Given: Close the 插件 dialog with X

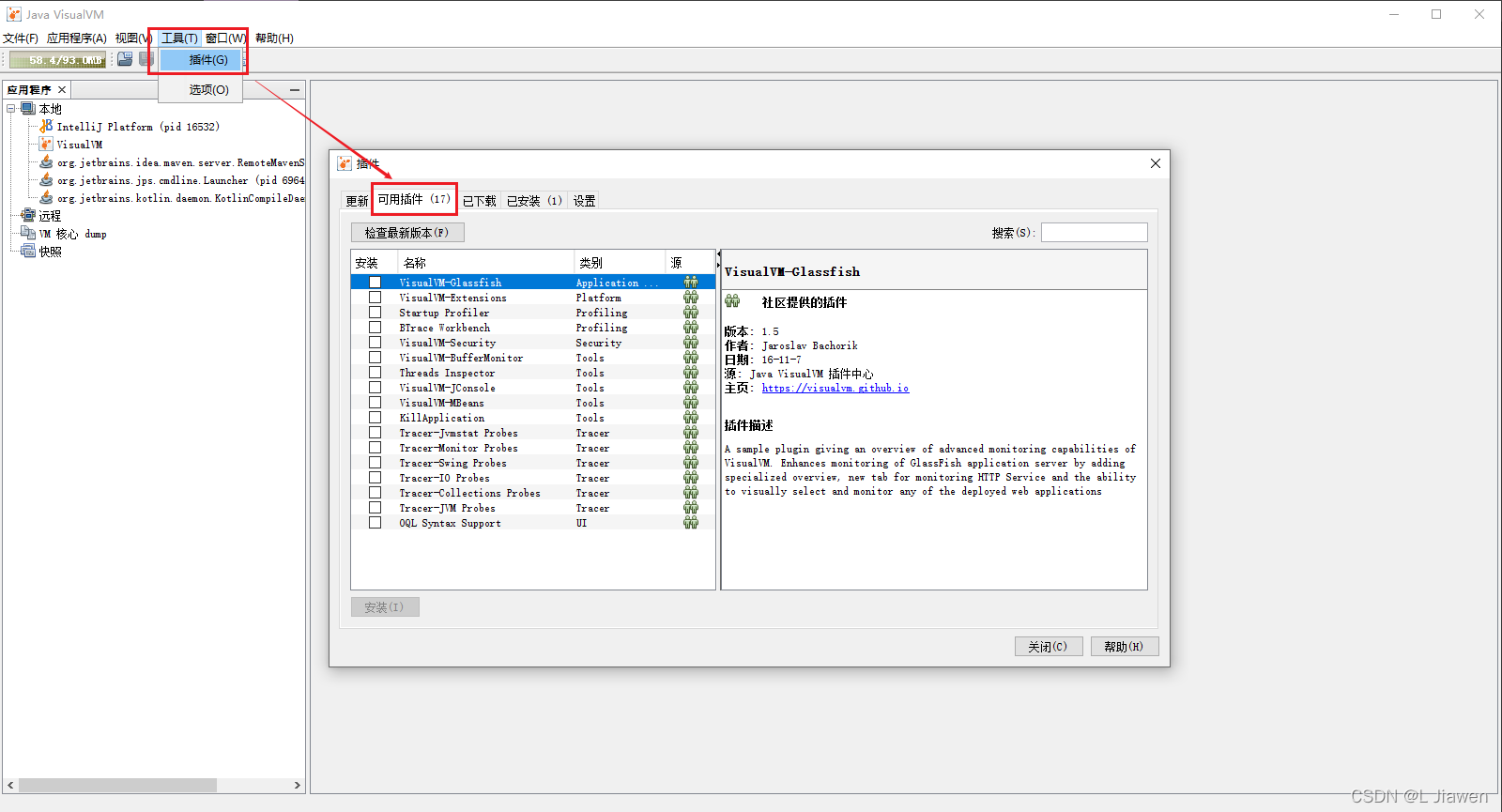Looking at the screenshot, I should [x=1156, y=163].
